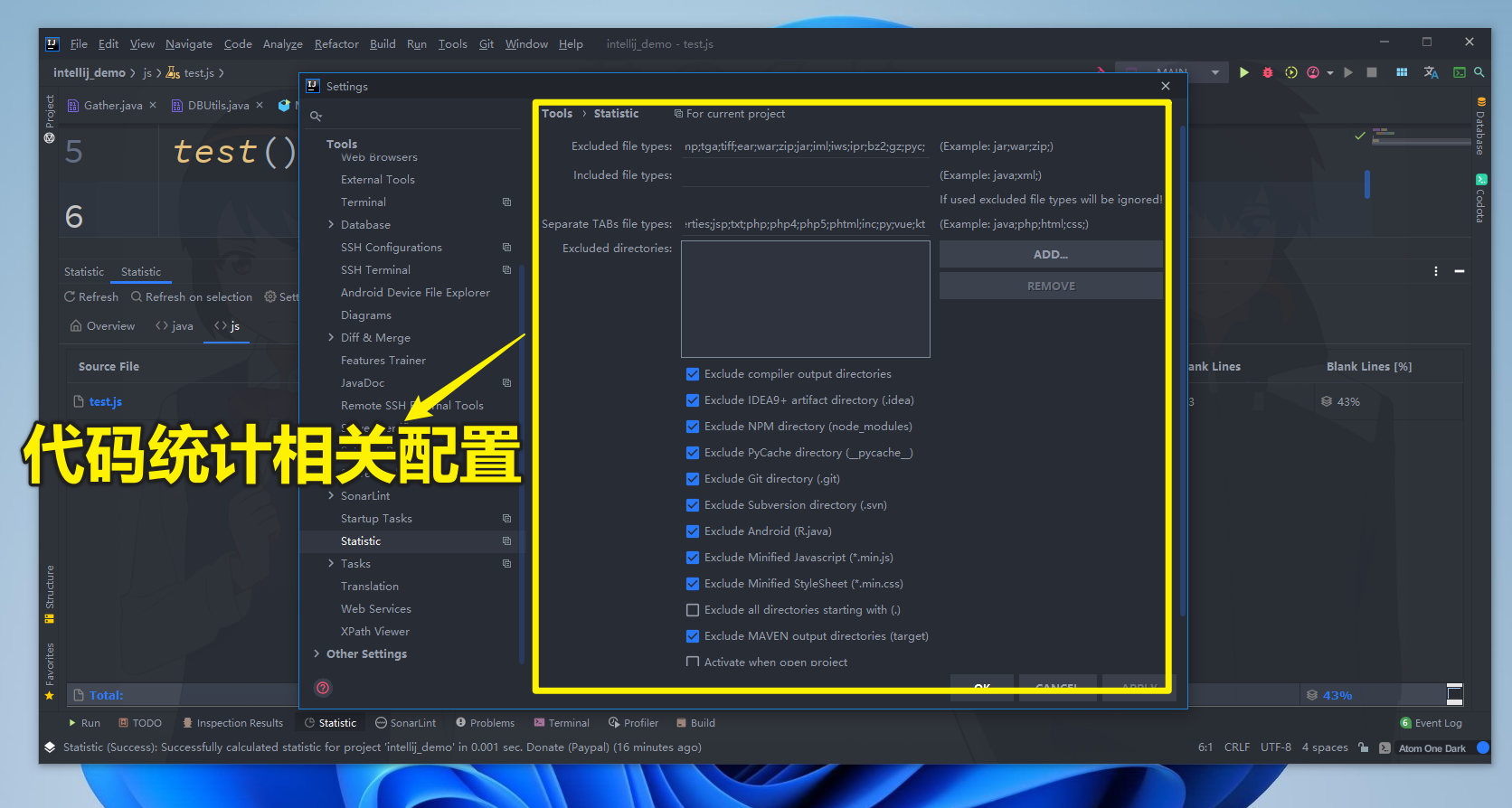The width and height of the screenshot is (1512, 808).
Task: Toggle Exclude Android (R.java)
Action: click(x=693, y=531)
